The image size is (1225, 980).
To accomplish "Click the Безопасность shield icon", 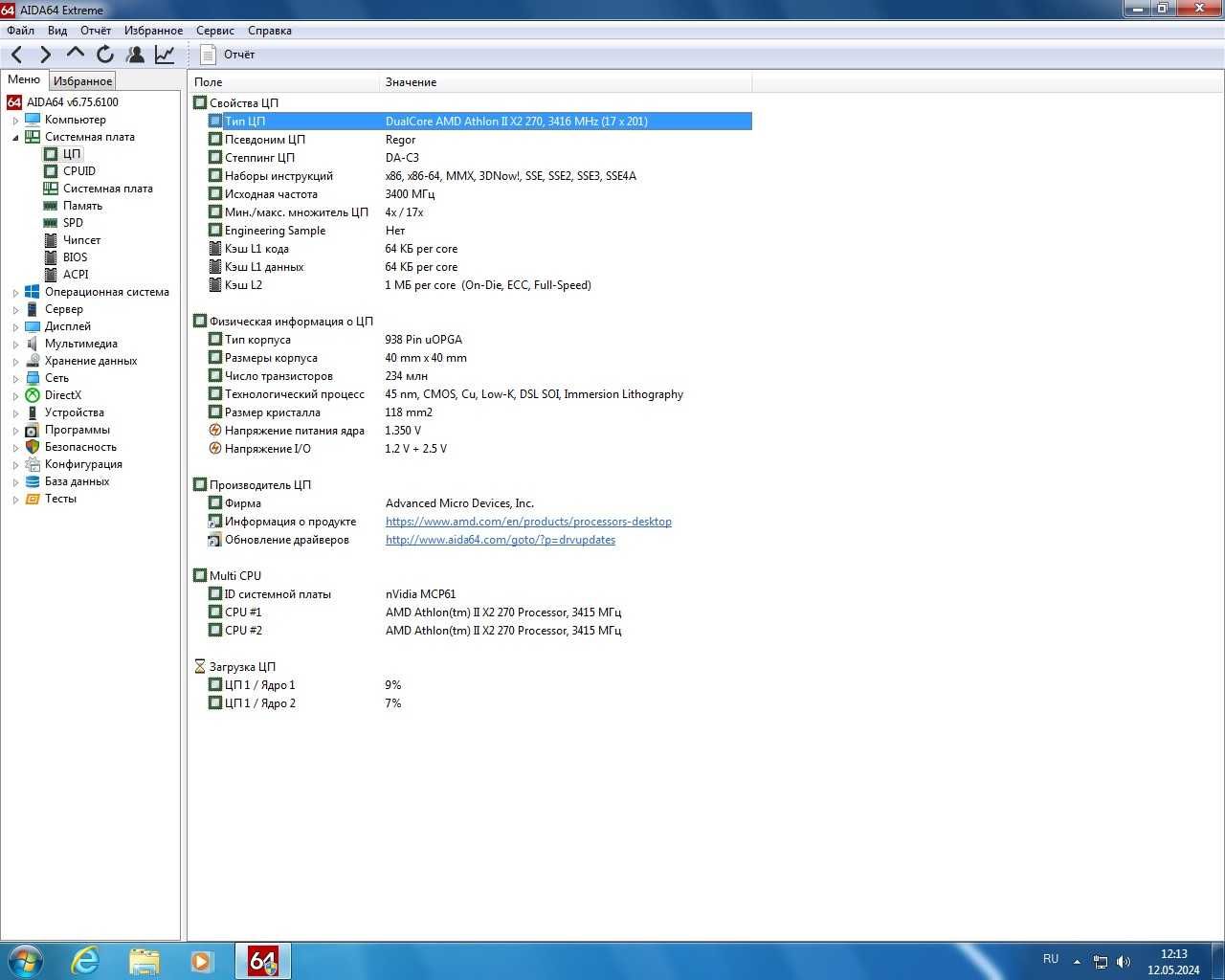I will tap(33, 447).
